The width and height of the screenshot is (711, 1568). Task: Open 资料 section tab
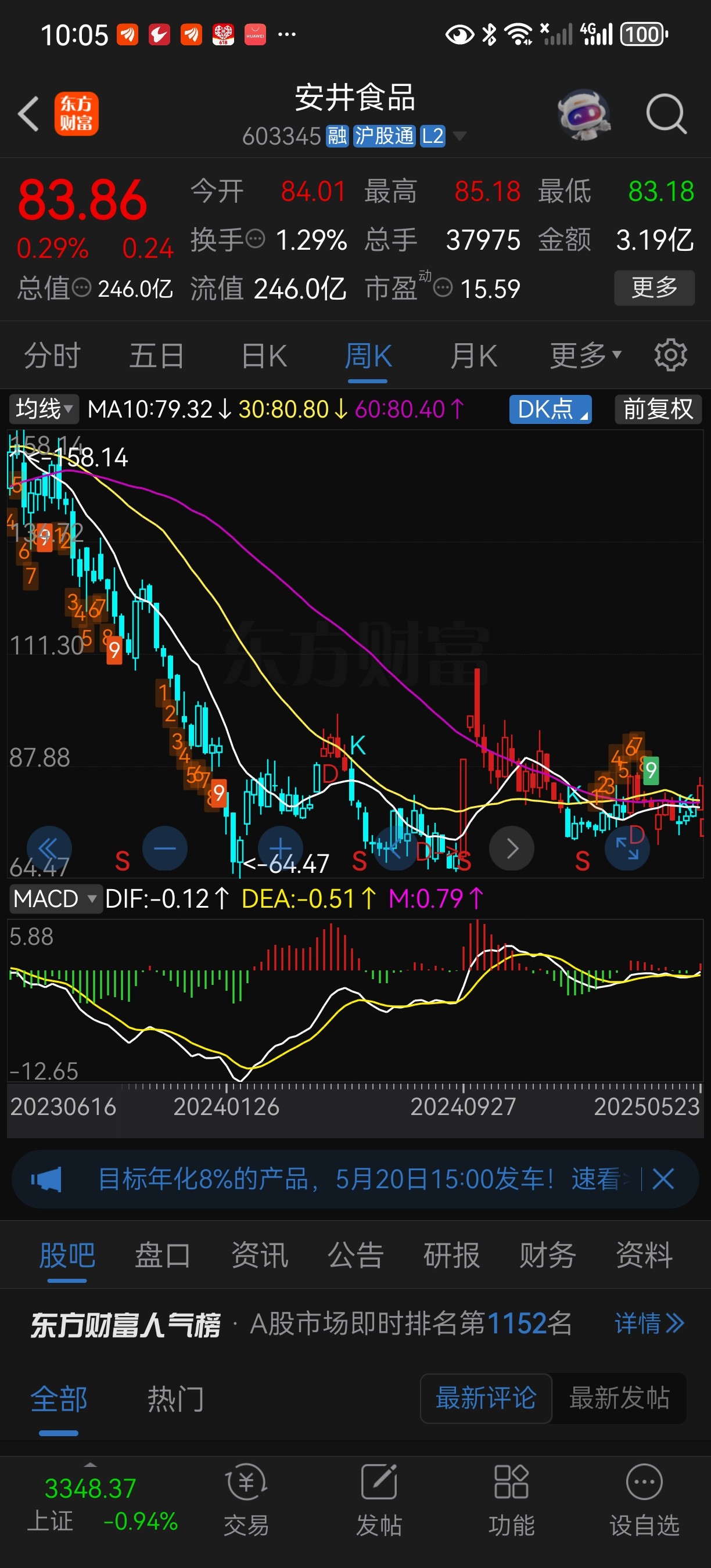tap(644, 1255)
